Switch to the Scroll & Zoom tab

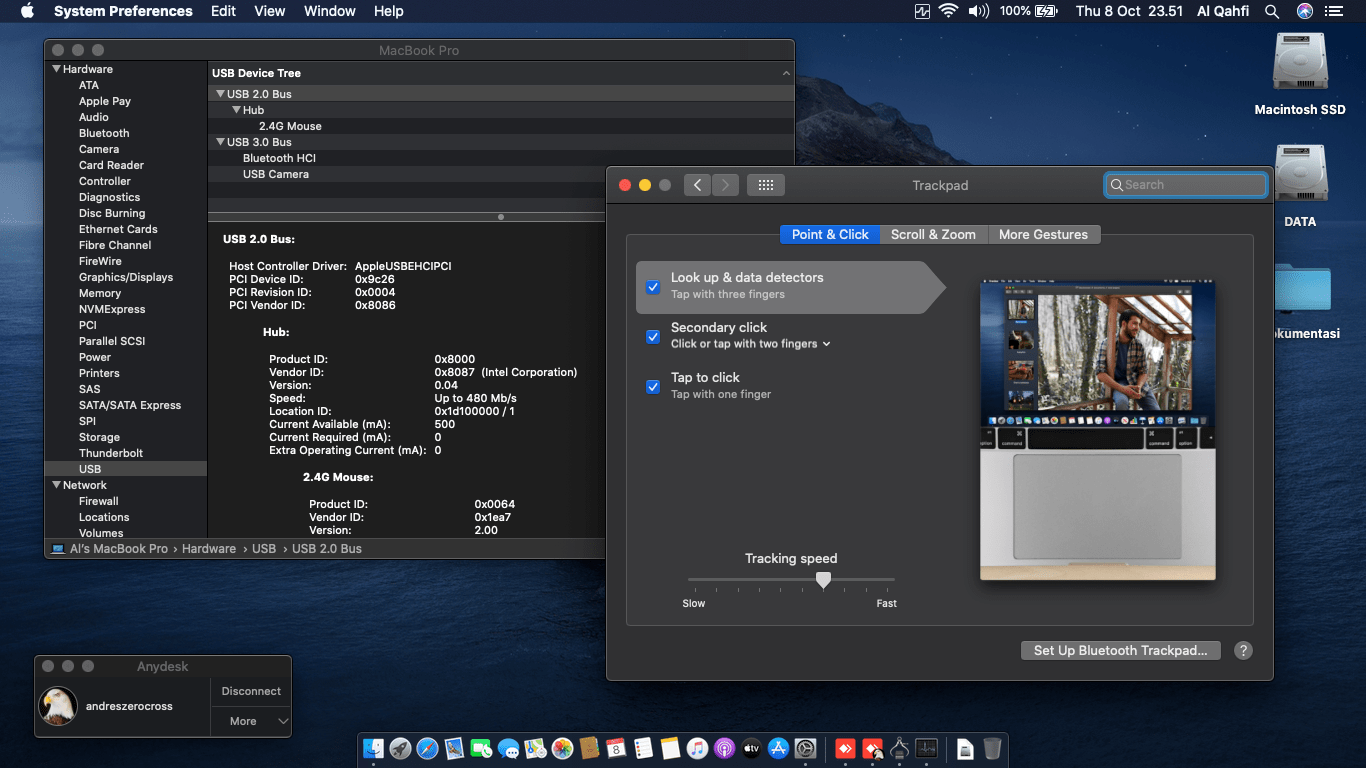coord(933,234)
